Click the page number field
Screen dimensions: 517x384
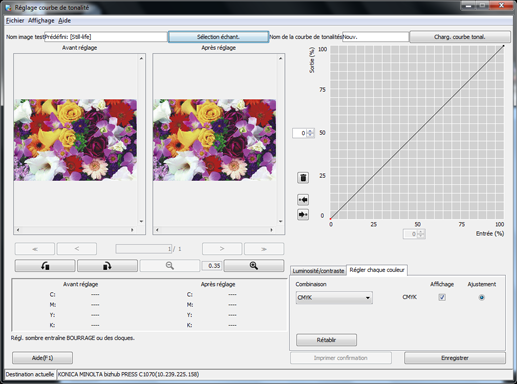coord(144,249)
